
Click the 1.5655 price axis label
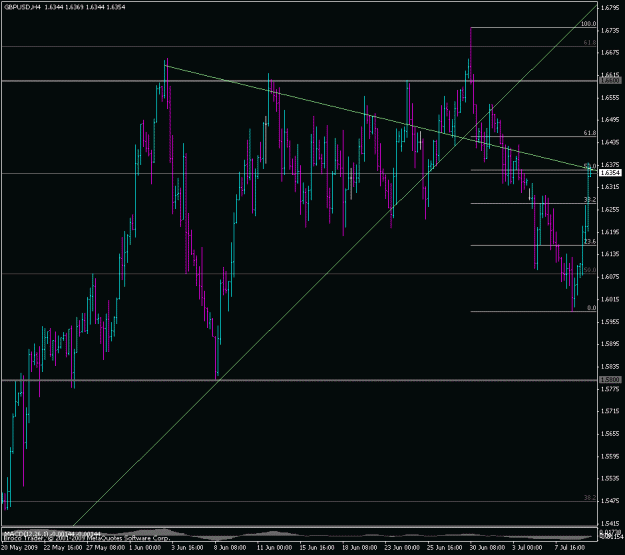pos(610,434)
